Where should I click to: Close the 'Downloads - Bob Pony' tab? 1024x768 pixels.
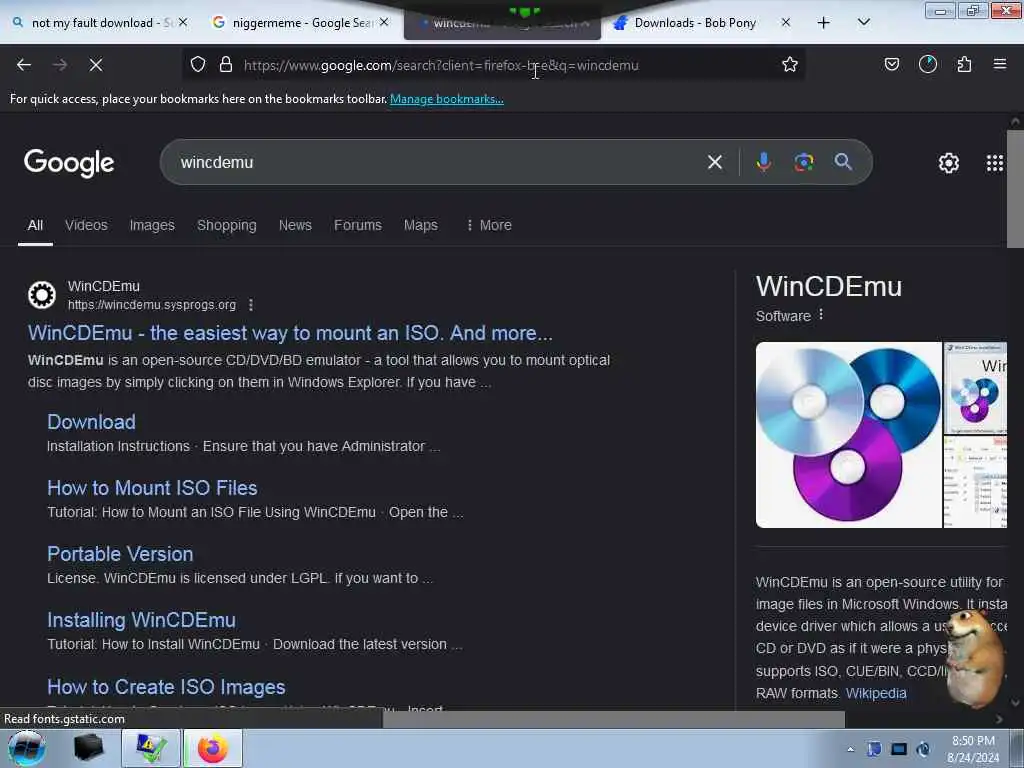click(786, 23)
